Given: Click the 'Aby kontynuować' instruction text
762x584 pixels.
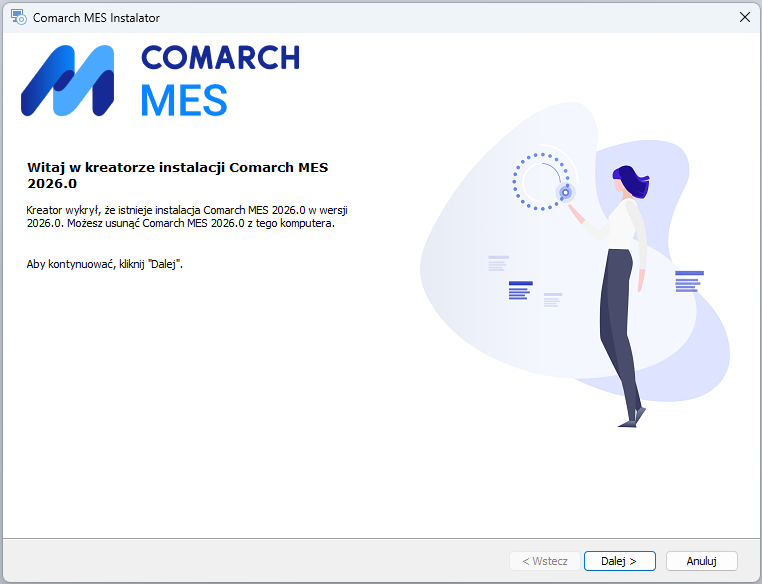Looking at the screenshot, I should pos(104,264).
